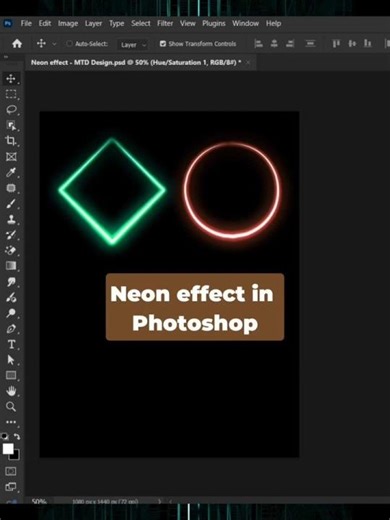The image size is (390, 520).
Task: Select the Zoom tool
Action: coord(11,407)
